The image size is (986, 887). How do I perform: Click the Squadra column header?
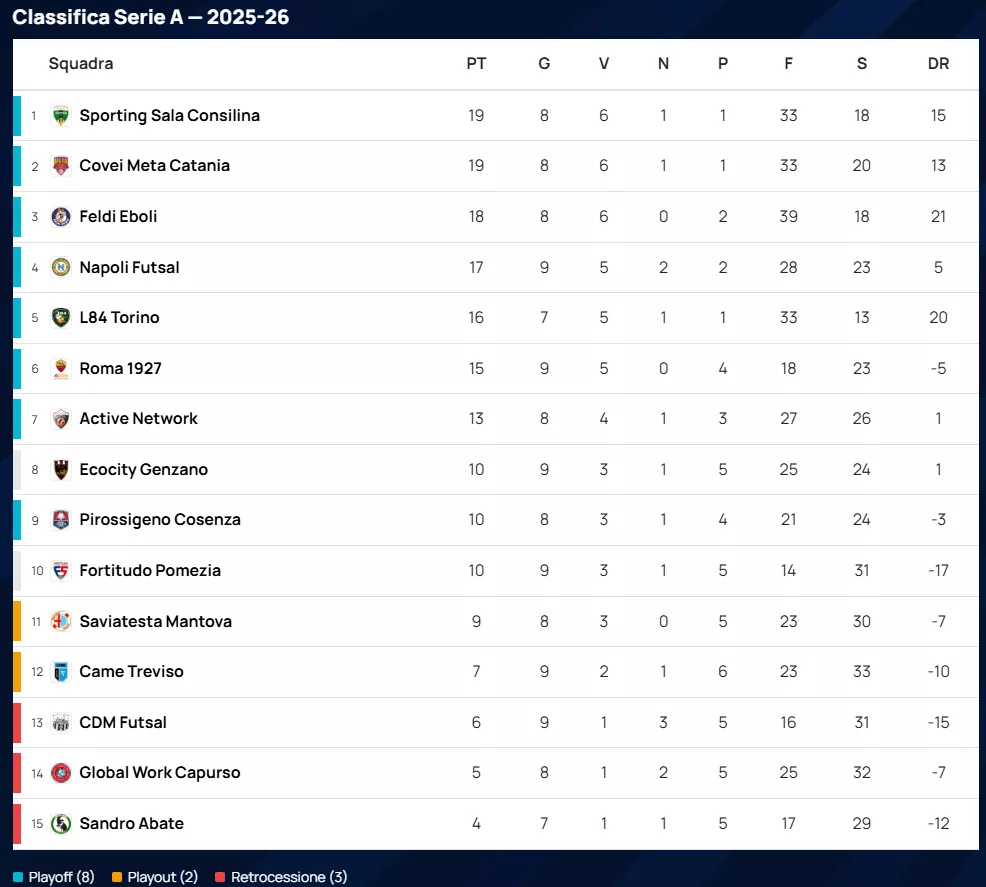[81, 64]
